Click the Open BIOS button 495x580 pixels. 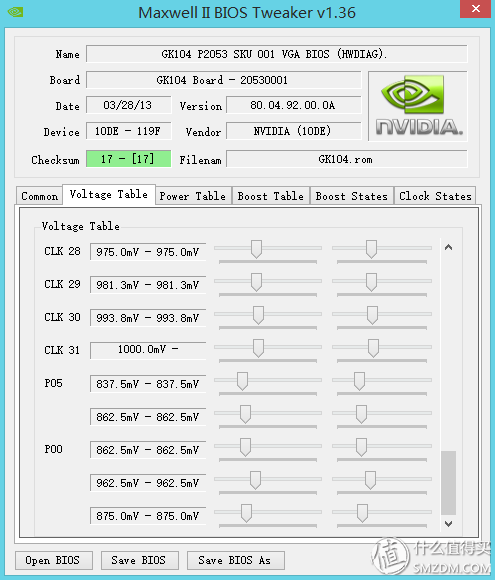pyautogui.click(x=53, y=560)
